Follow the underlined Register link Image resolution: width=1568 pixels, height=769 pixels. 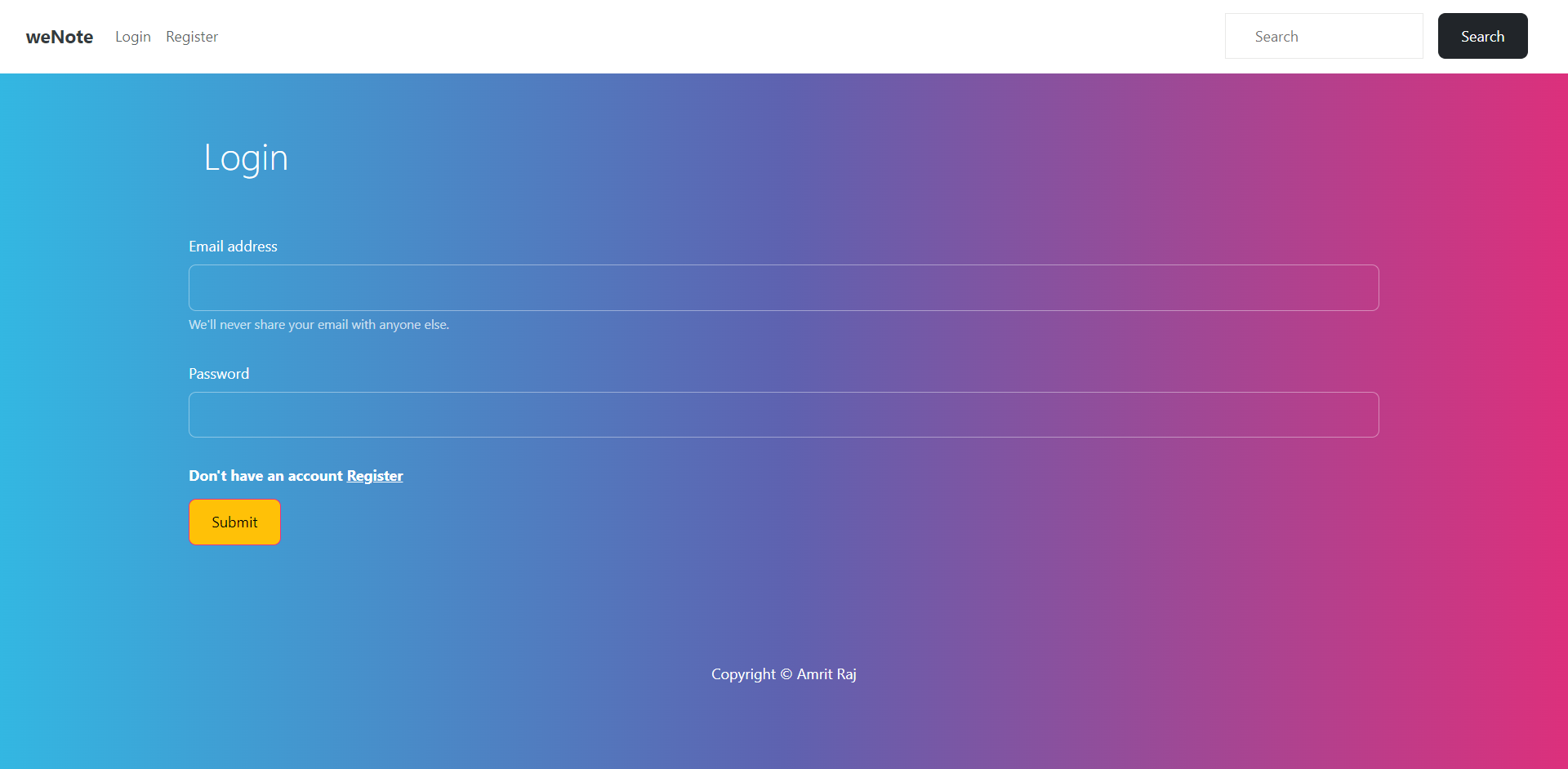375,476
